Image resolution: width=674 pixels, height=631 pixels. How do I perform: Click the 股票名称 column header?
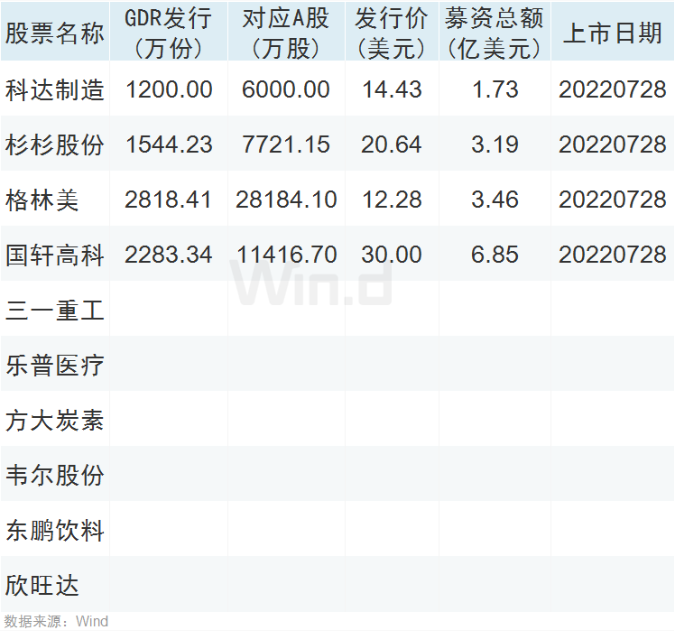point(55,33)
